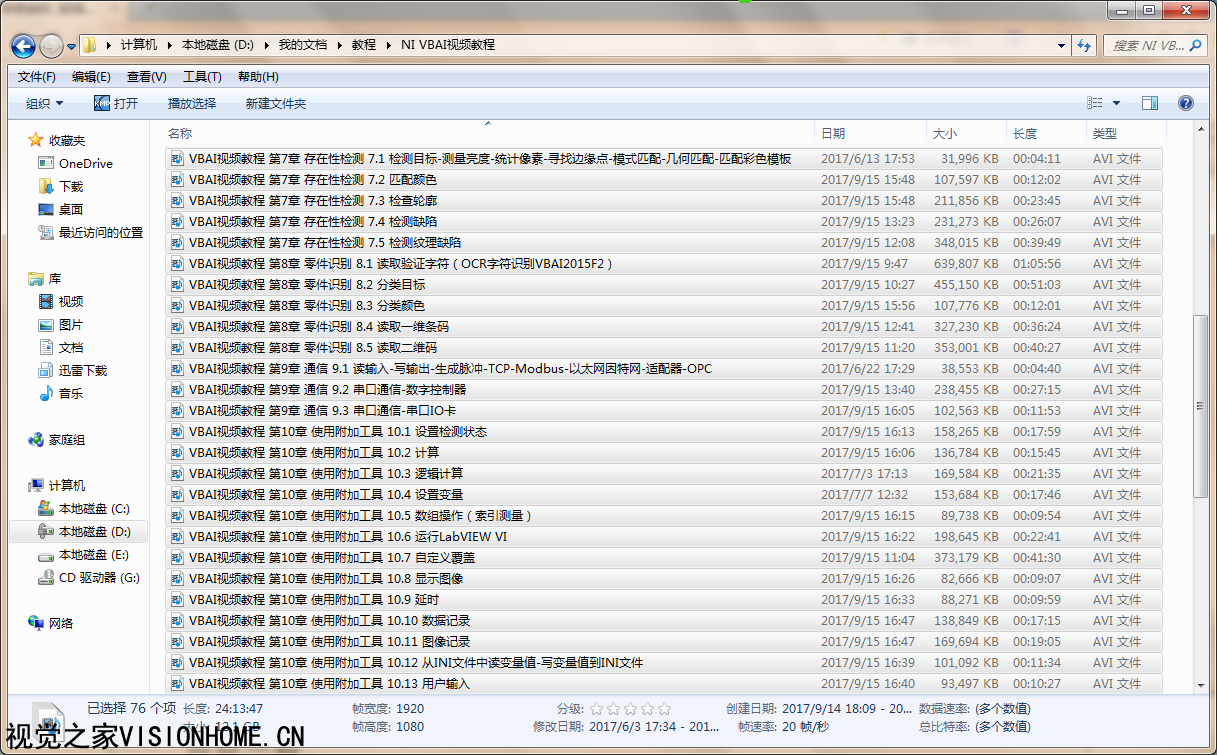Click the Back navigation arrow button
Viewport: 1217px width, 755px height.
[23, 46]
